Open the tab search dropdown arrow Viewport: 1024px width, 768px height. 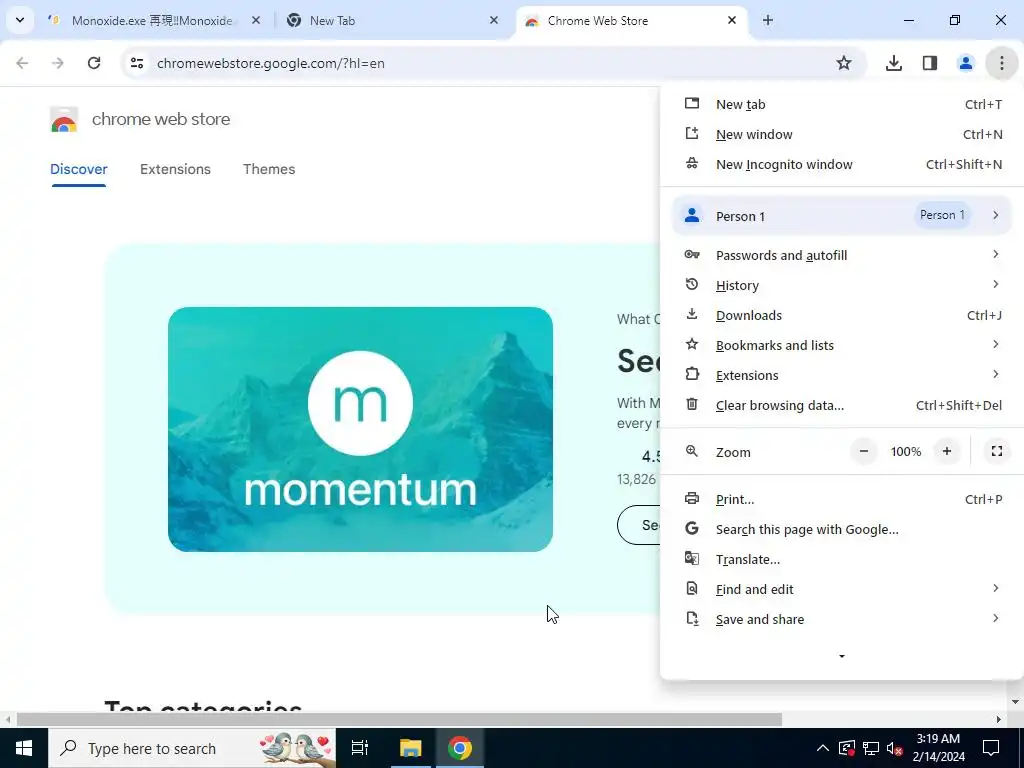20,20
